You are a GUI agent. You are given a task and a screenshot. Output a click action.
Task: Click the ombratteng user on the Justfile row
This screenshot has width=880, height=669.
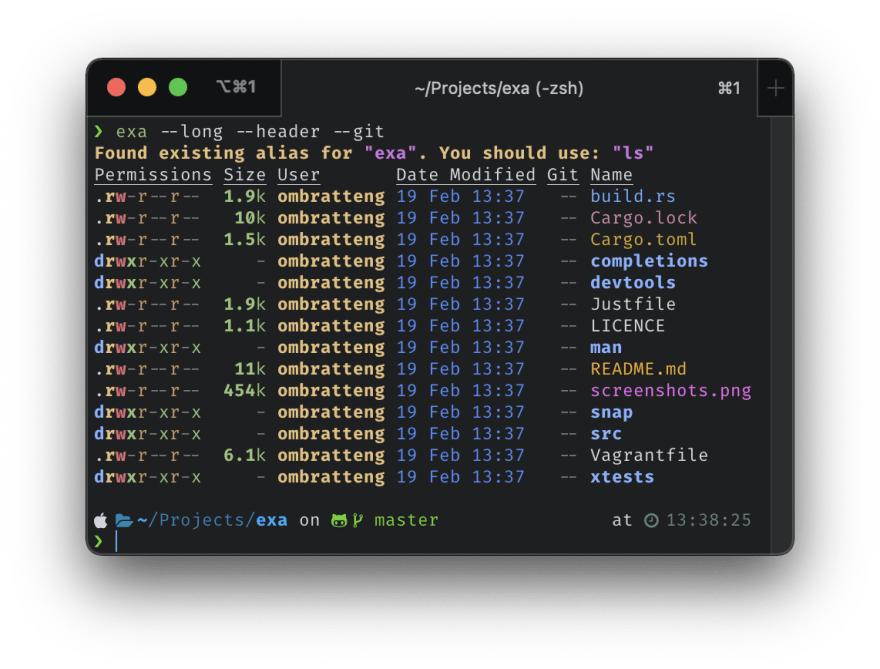[331, 305]
